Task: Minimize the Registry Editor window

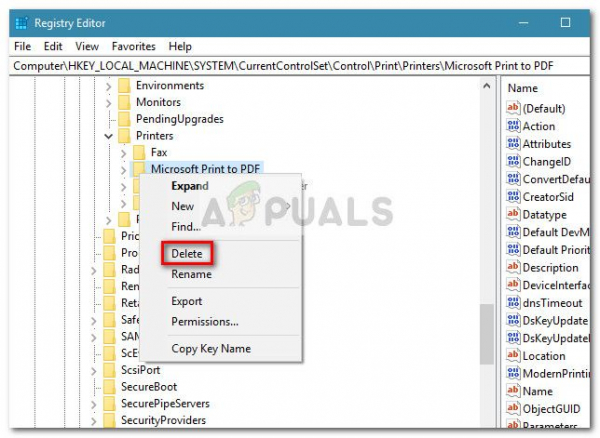Action: (x=523, y=23)
